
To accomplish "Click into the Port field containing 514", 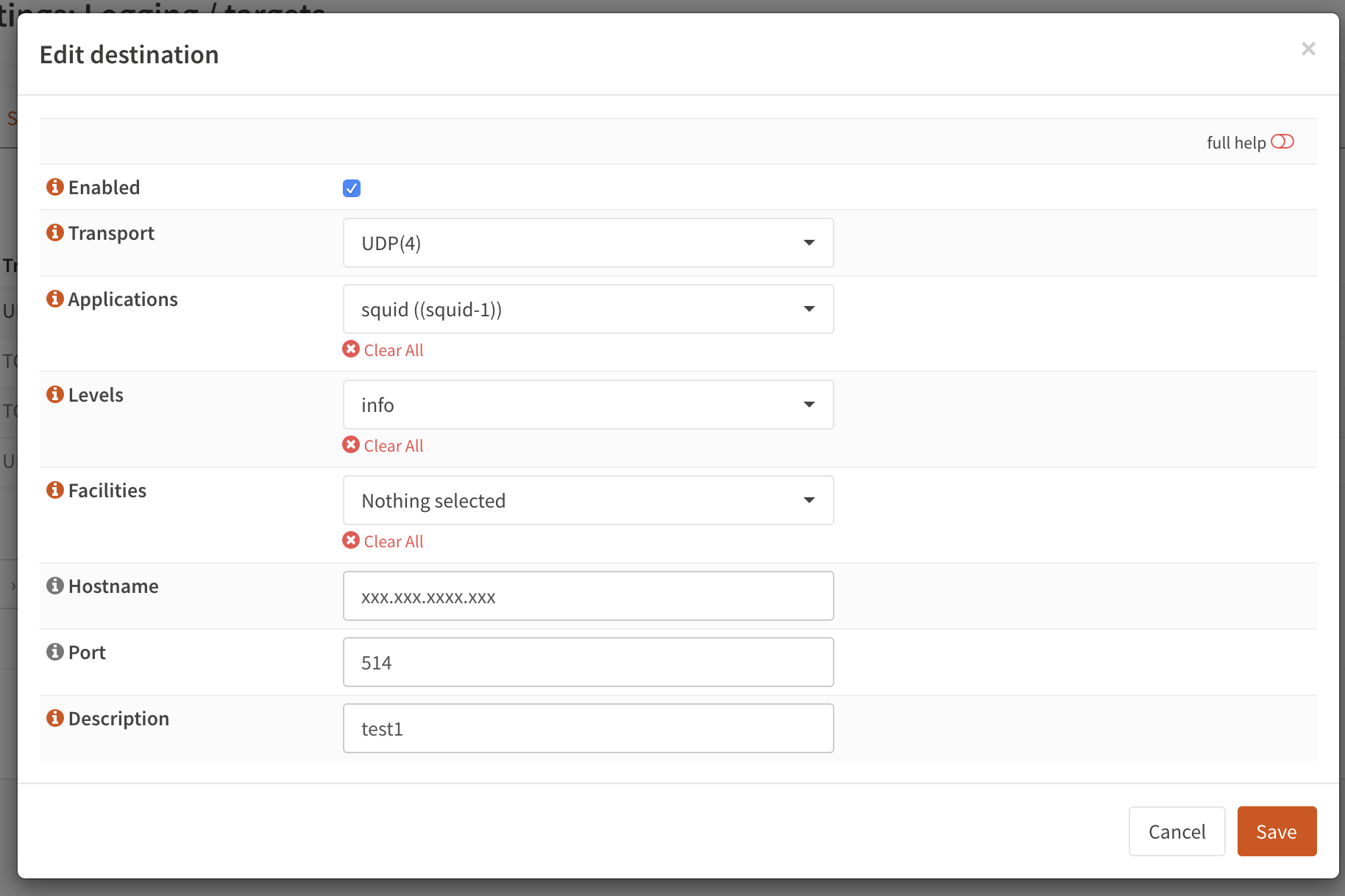I will (588, 662).
